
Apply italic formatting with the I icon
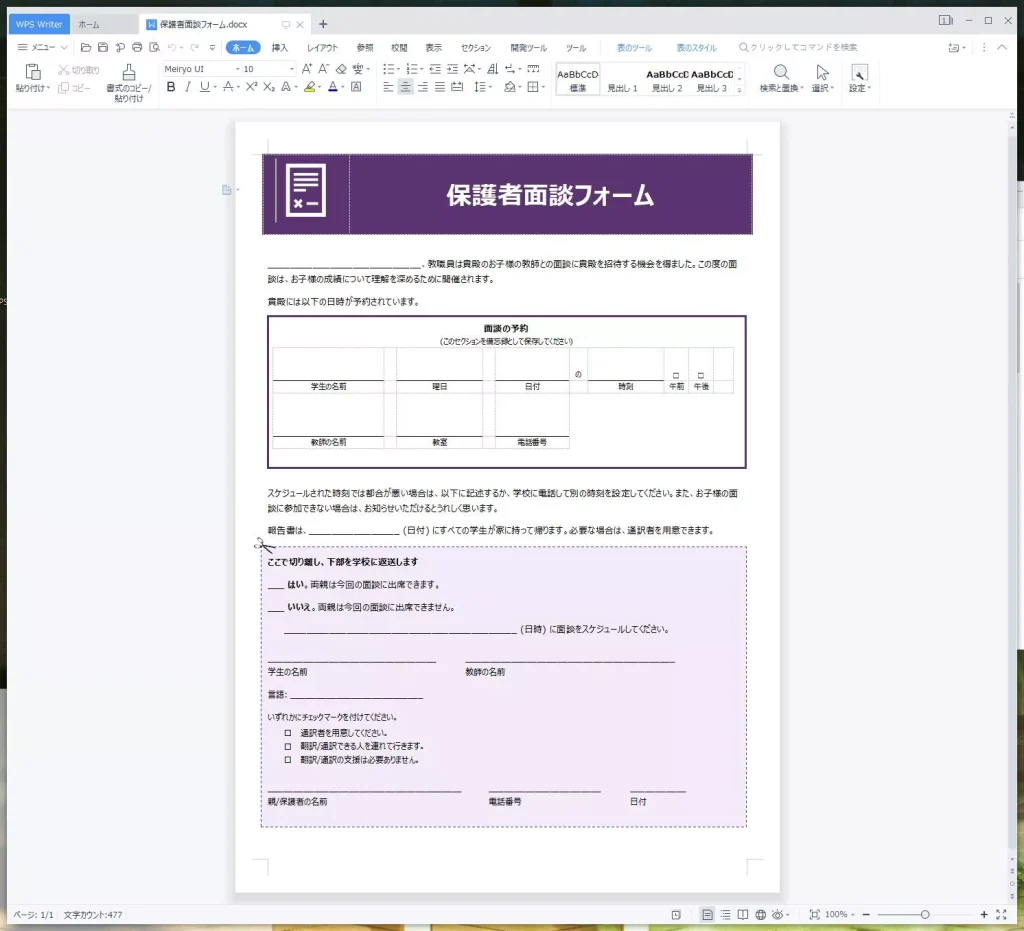187,88
